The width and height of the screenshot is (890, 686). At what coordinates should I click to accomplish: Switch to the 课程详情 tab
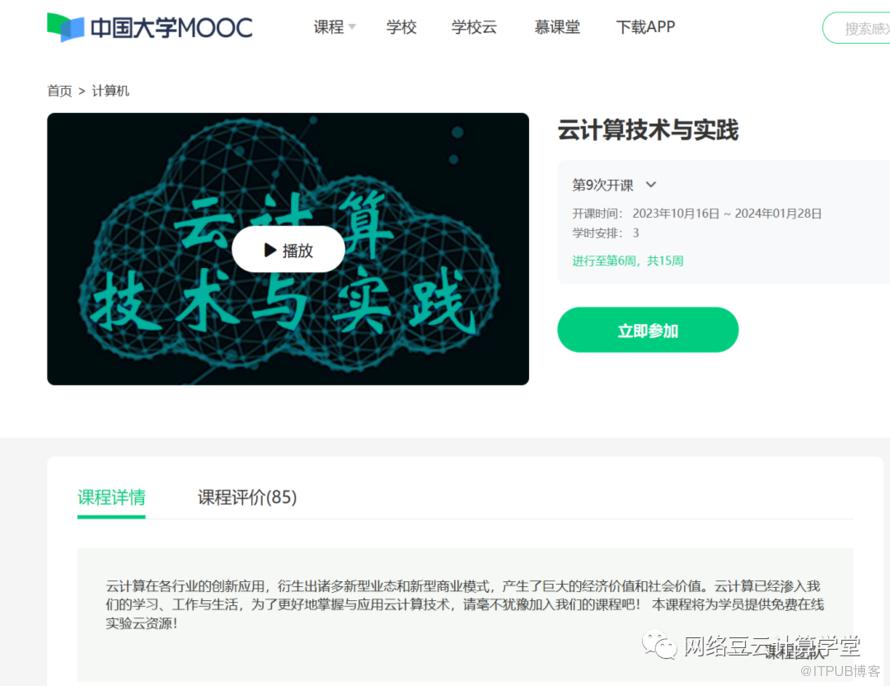tap(111, 498)
